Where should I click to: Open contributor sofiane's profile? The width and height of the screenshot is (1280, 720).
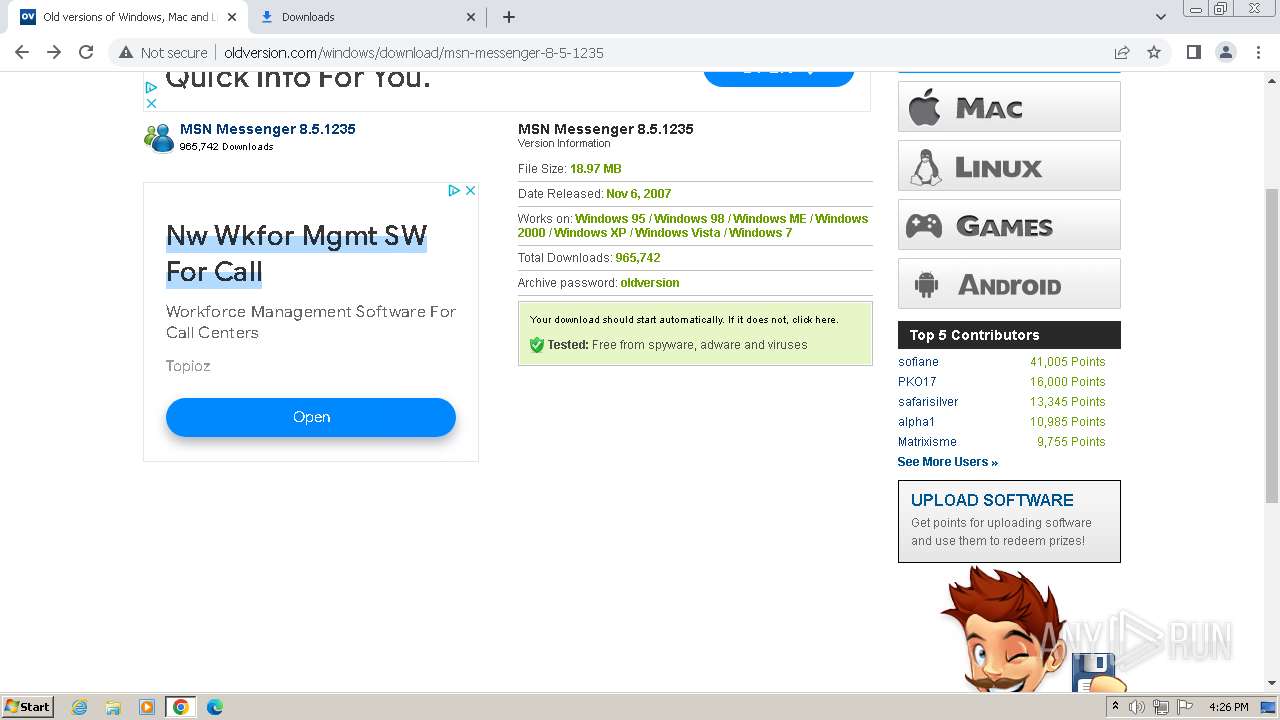(x=918, y=362)
